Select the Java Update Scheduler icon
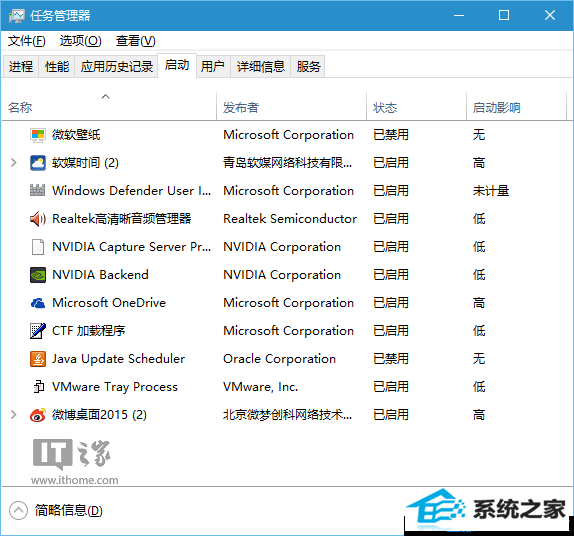 (x=38, y=359)
